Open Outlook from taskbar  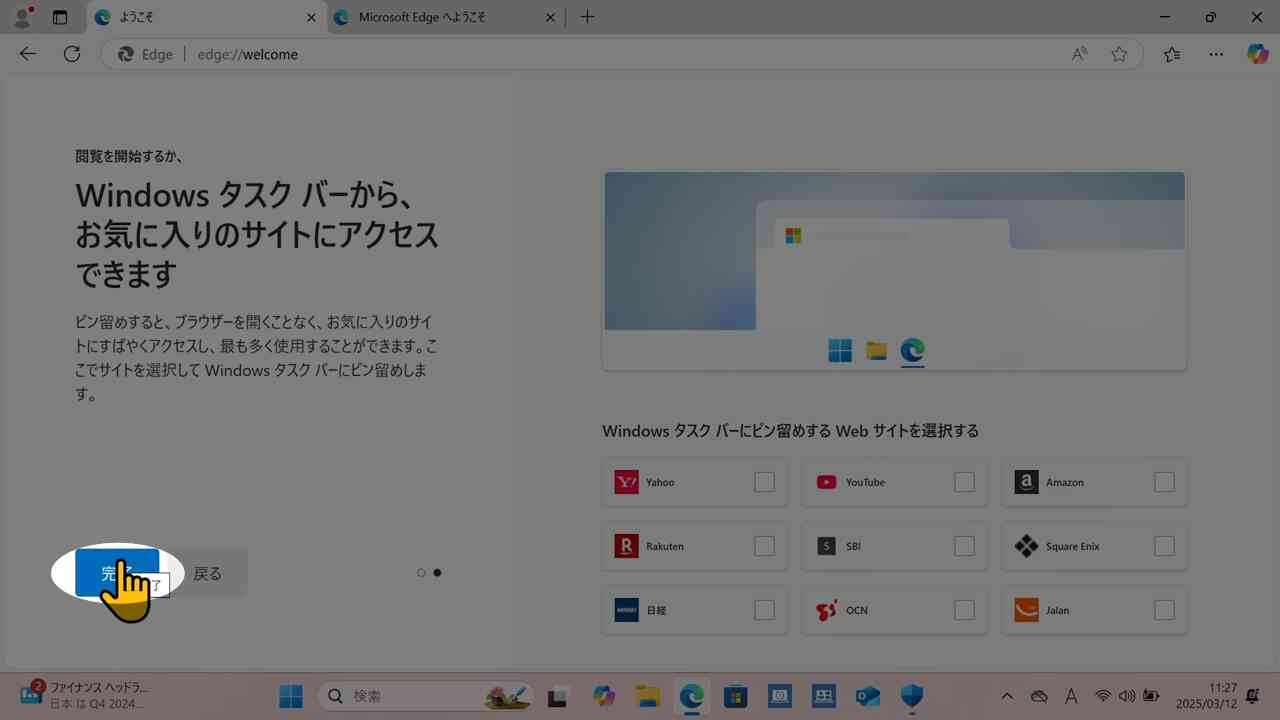pos(868,696)
